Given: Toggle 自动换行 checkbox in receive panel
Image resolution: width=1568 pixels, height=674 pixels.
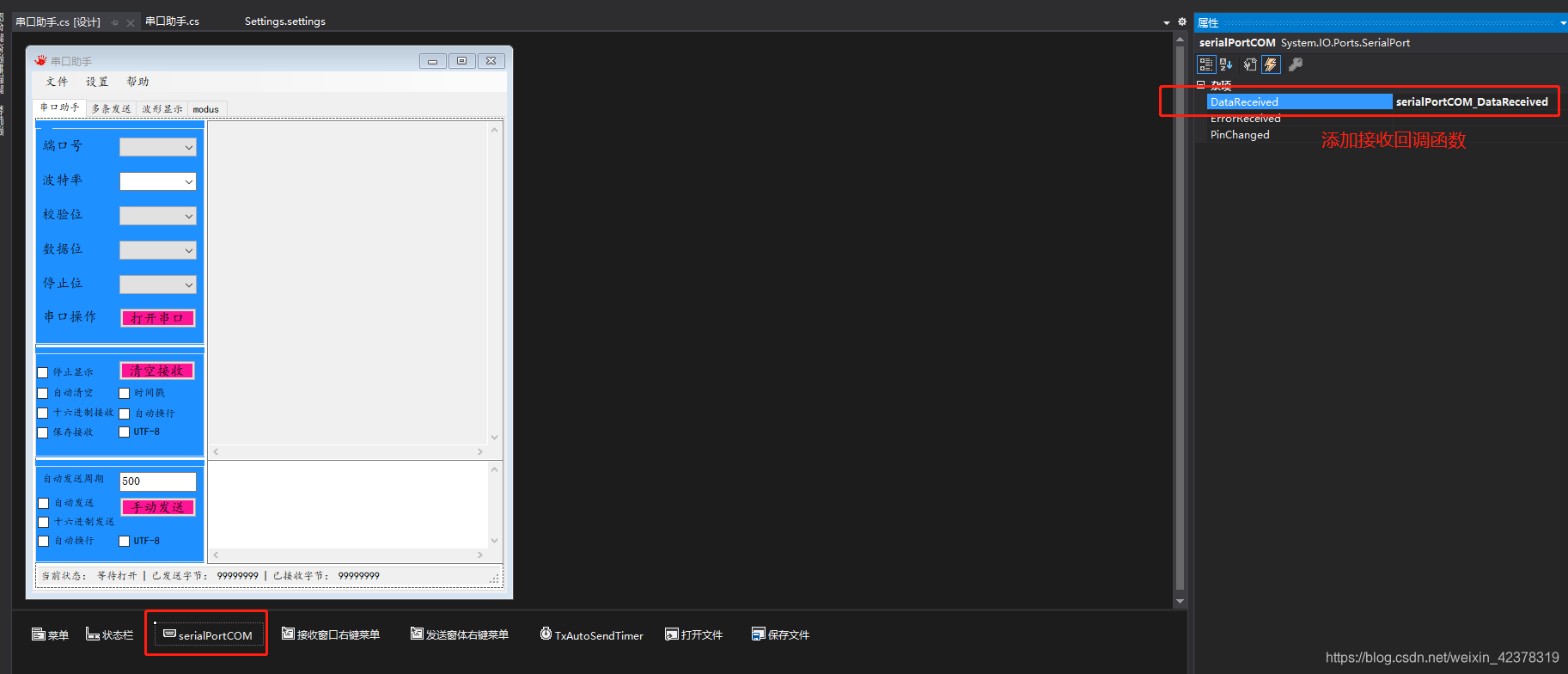Looking at the screenshot, I should [x=125, y=414].
